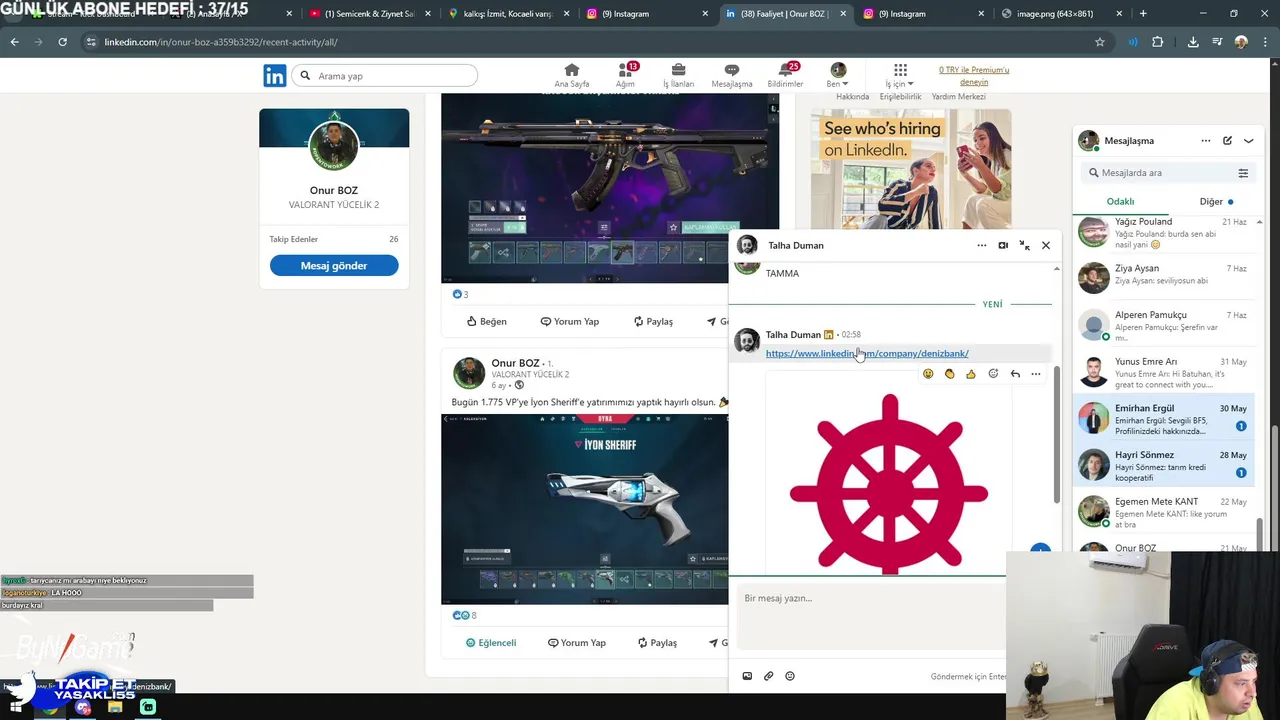Open Mesajlaşma in top navigation
The width and height of the screenshot is (1280, 720).
pyautogui.click(x=732, y=75)
